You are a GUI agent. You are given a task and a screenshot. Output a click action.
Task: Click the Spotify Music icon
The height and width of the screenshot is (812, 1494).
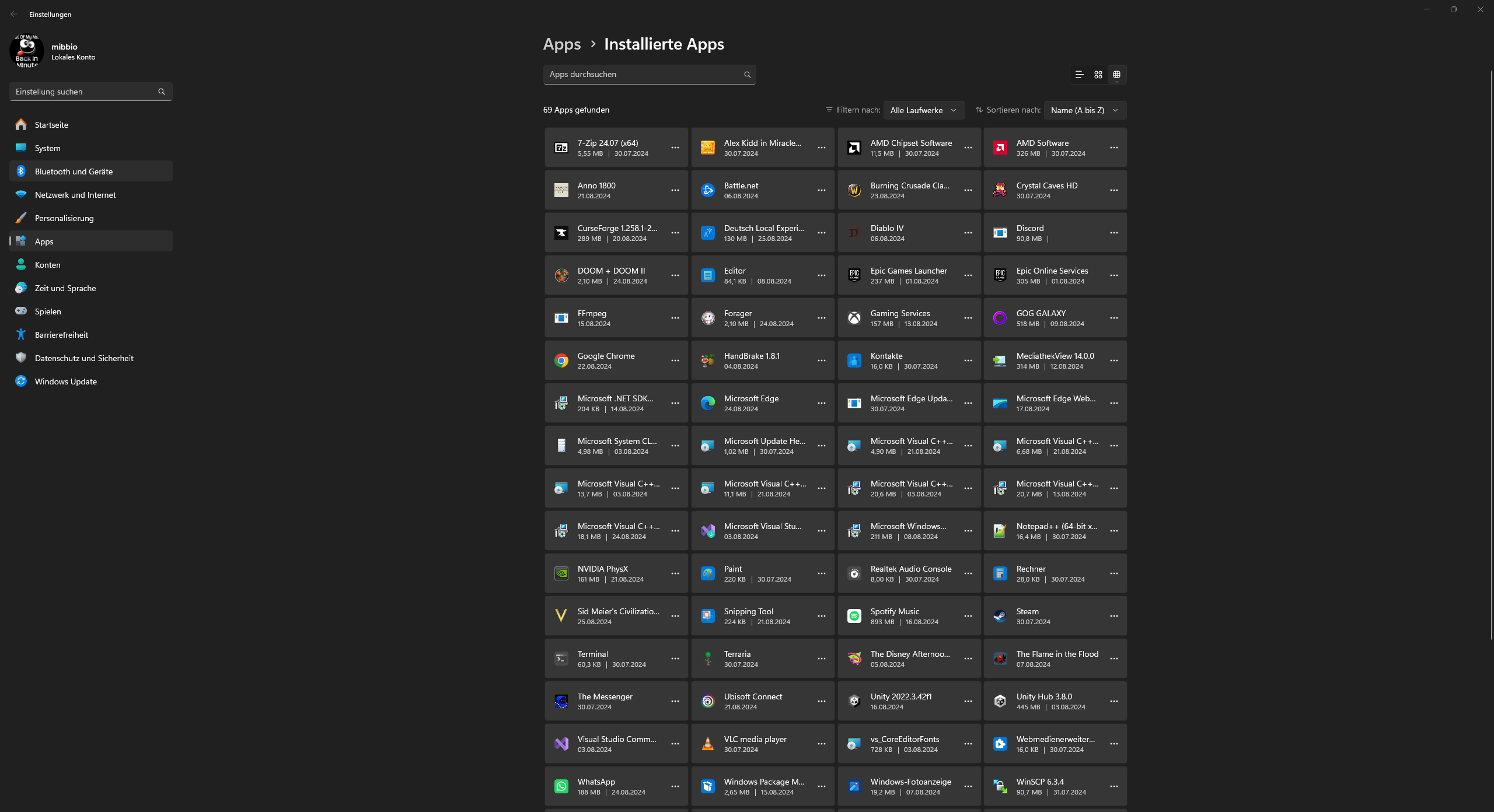click(x=854, y=616)
